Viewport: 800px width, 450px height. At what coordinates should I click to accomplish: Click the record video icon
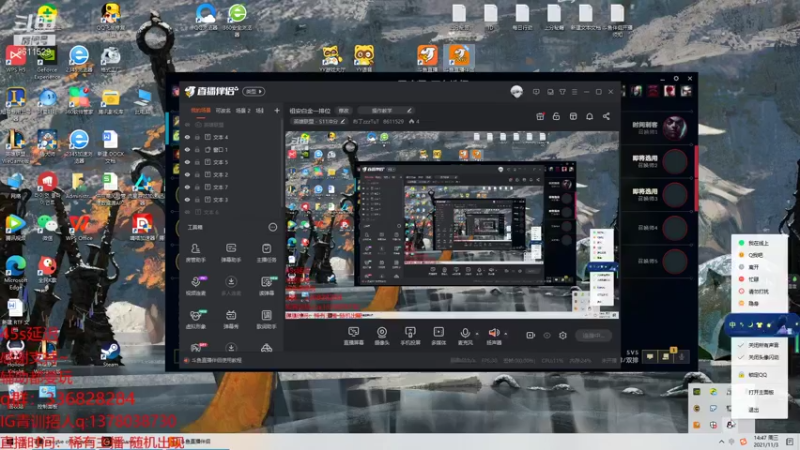531,335
